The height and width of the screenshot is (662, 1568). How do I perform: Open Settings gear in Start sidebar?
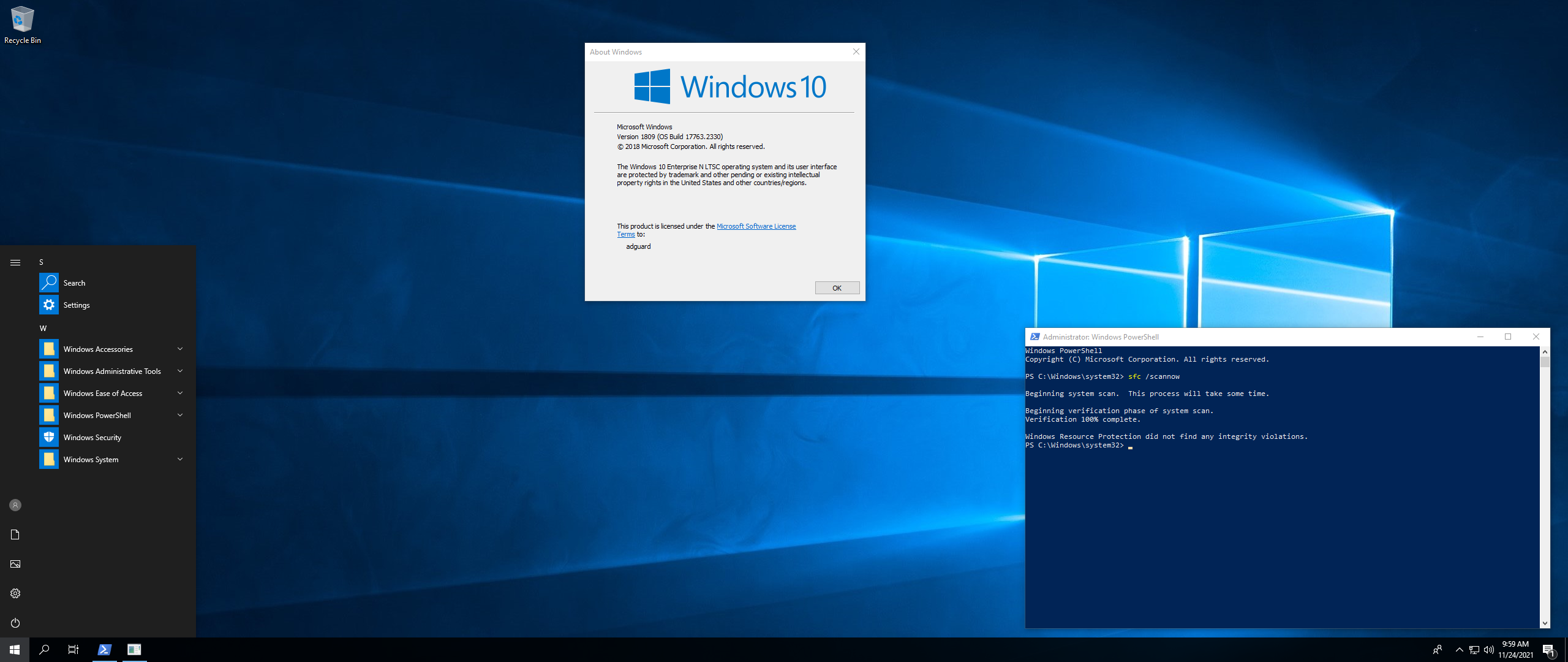(x=15, y=593)
